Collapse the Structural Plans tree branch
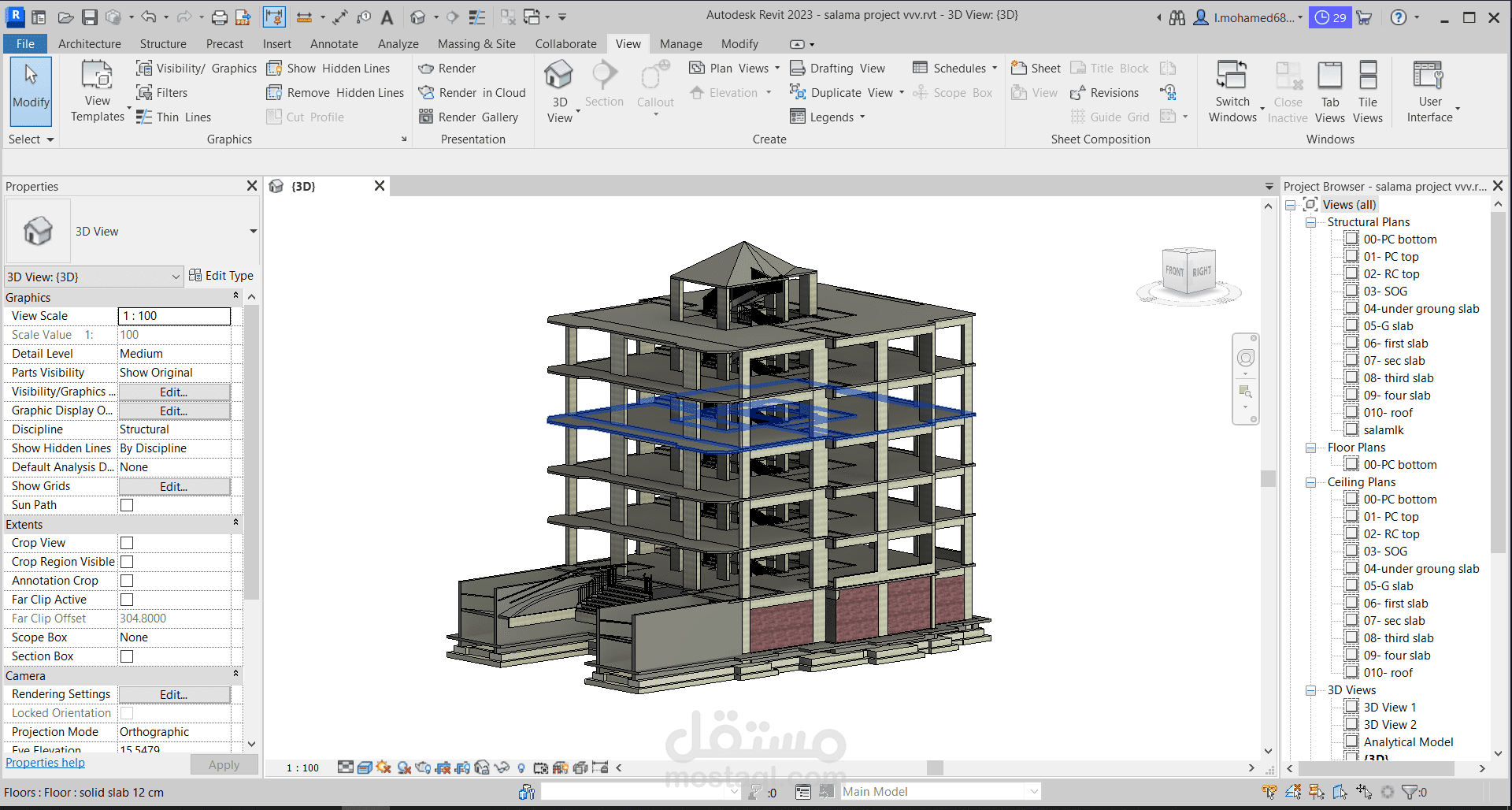Screen dimensions: 1512x810 (x=1310, y=221)
